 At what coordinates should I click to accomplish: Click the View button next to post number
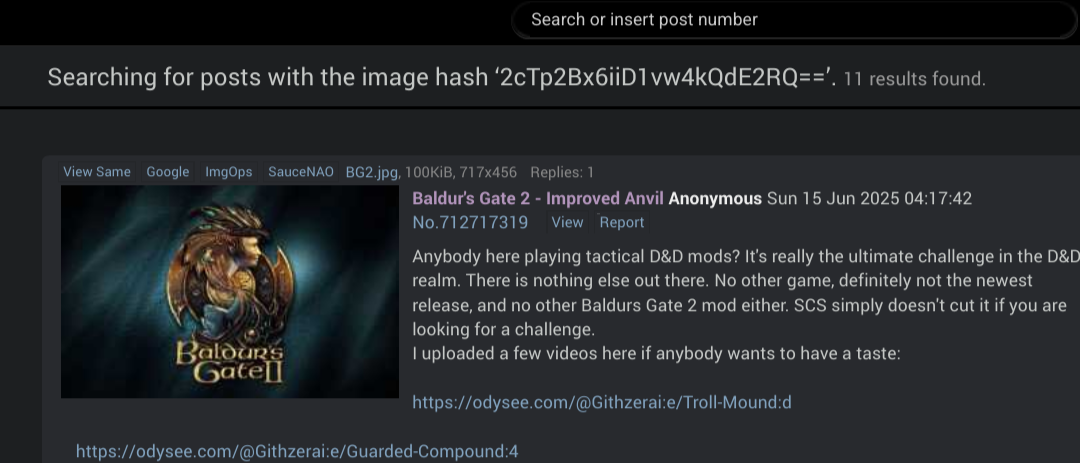(x=568, y=223)
